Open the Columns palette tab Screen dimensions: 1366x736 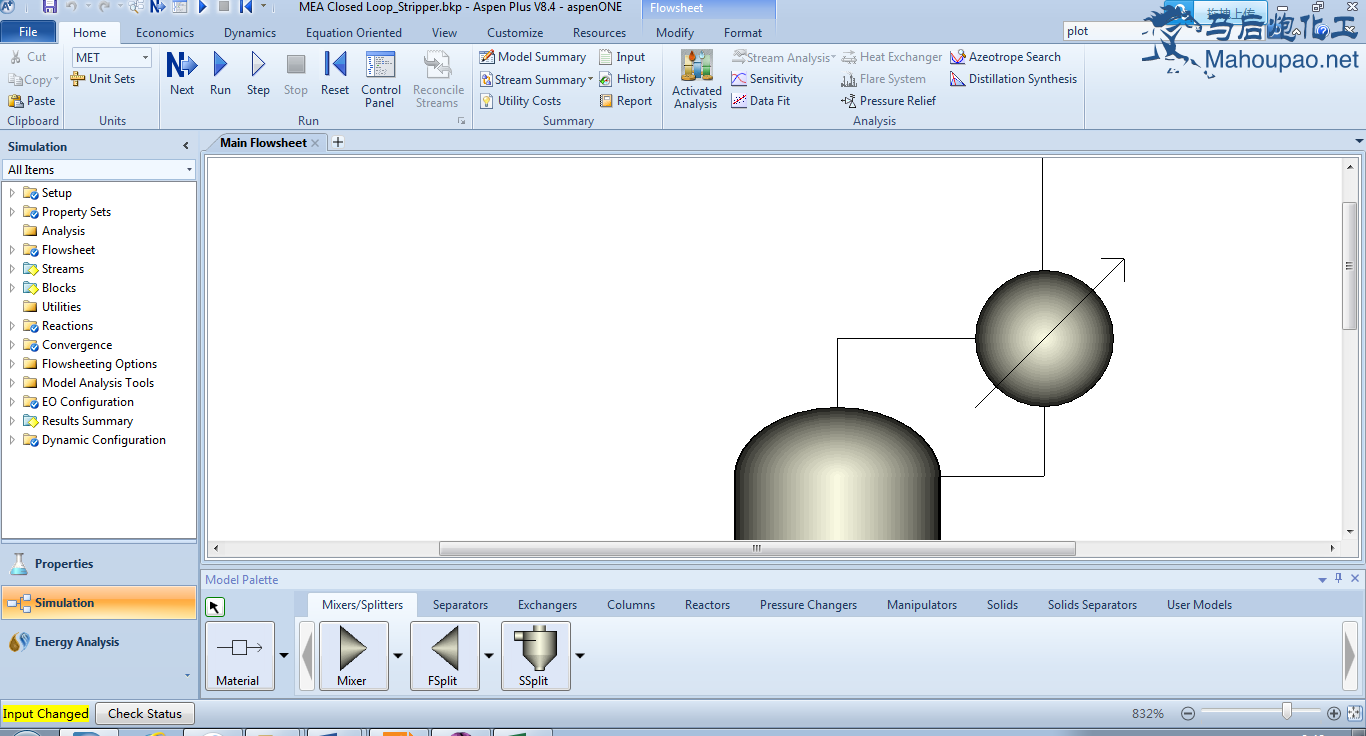tap(631, 605)
